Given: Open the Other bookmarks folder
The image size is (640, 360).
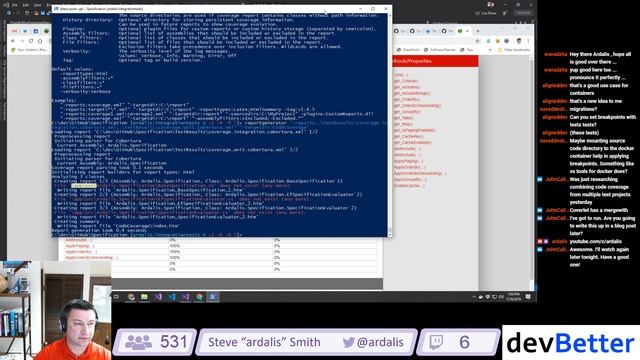Looking at the screenshot, I should (x=514, y=50).
